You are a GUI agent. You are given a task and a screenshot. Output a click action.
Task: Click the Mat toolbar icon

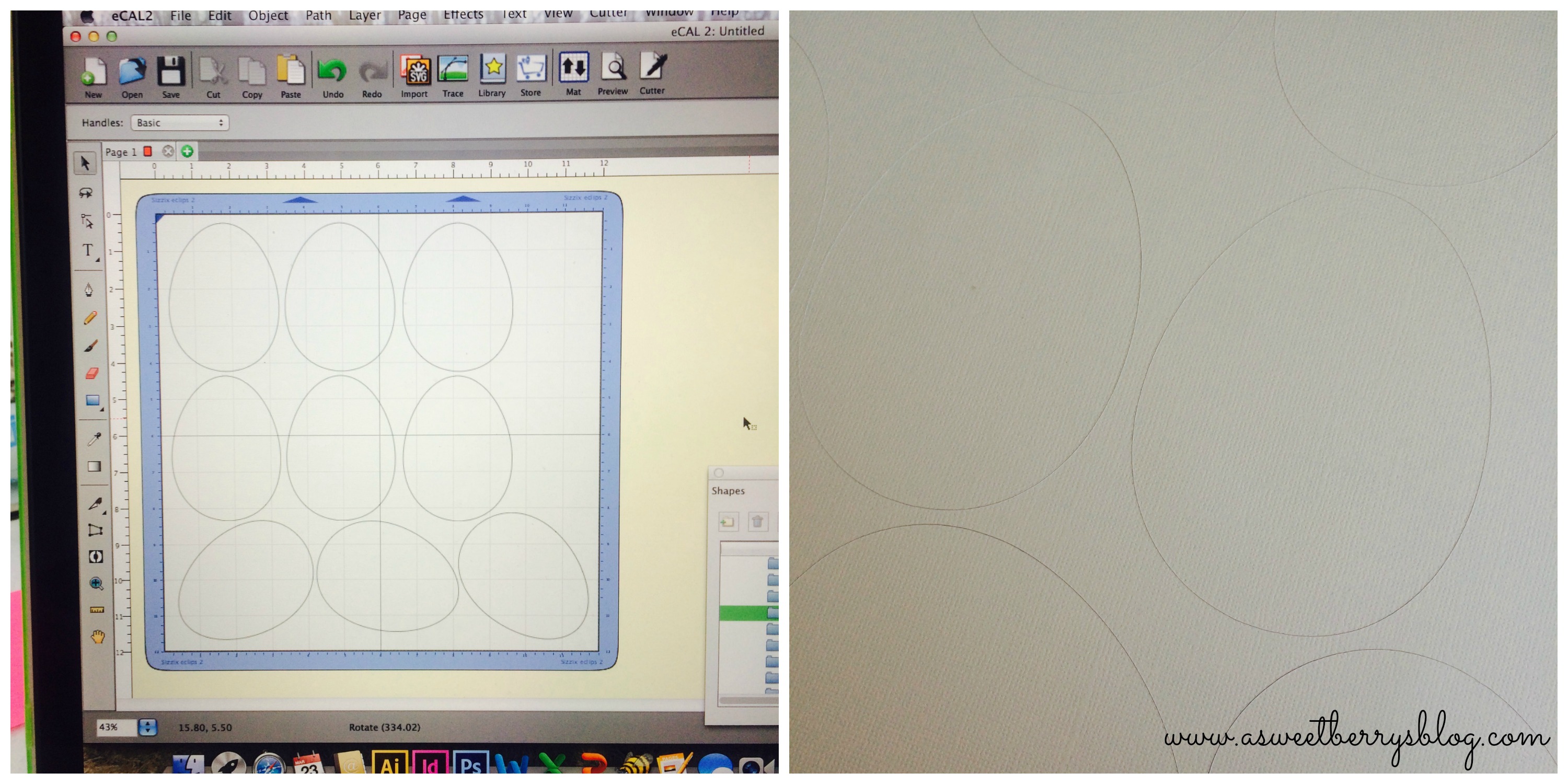coord(574,67)
